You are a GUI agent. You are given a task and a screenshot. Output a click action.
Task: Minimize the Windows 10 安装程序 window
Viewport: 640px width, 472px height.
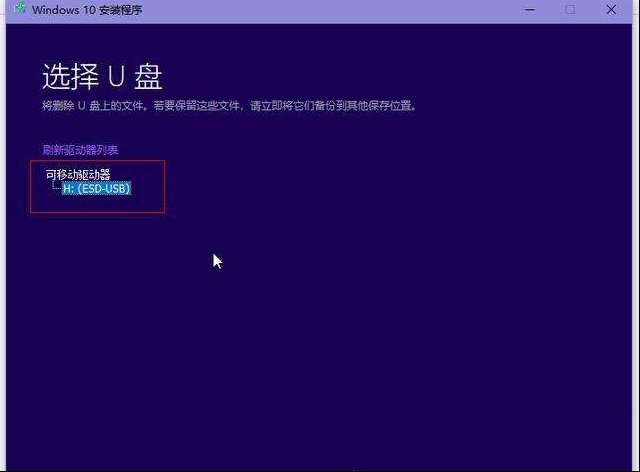(529, 9)
